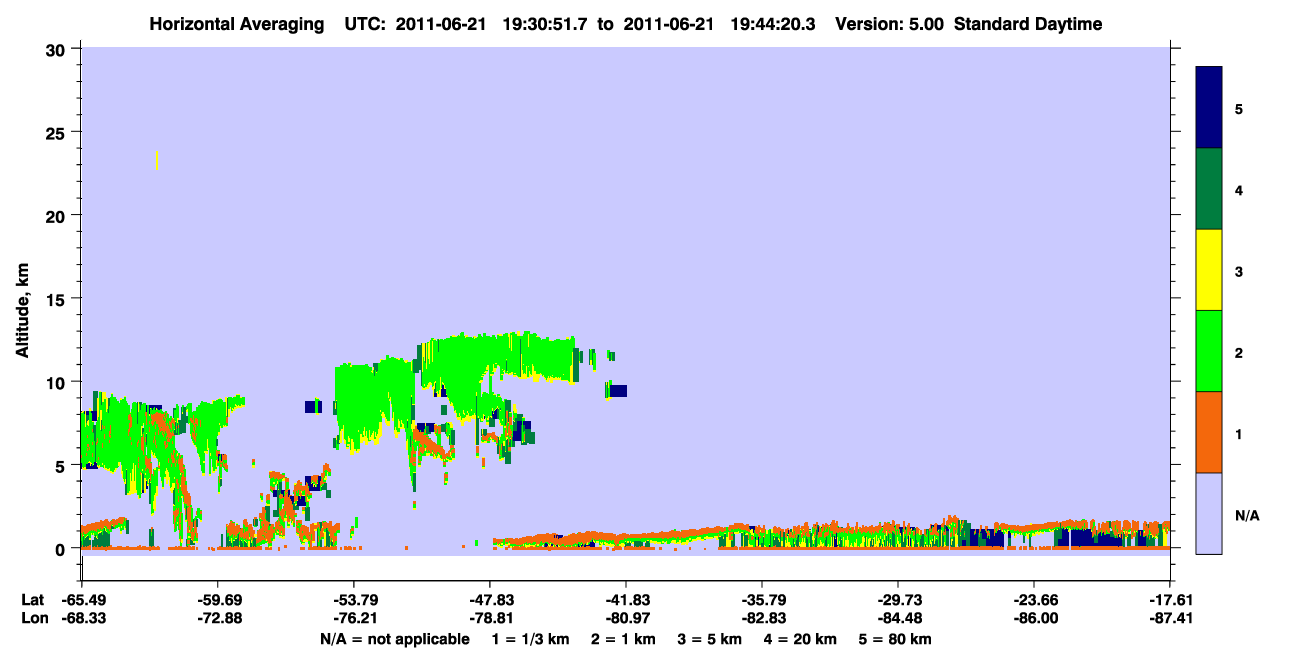Viewport: 1300px width, 667px height.
Task: Click the altitude tick label 15
Action: tap(58, 299)
